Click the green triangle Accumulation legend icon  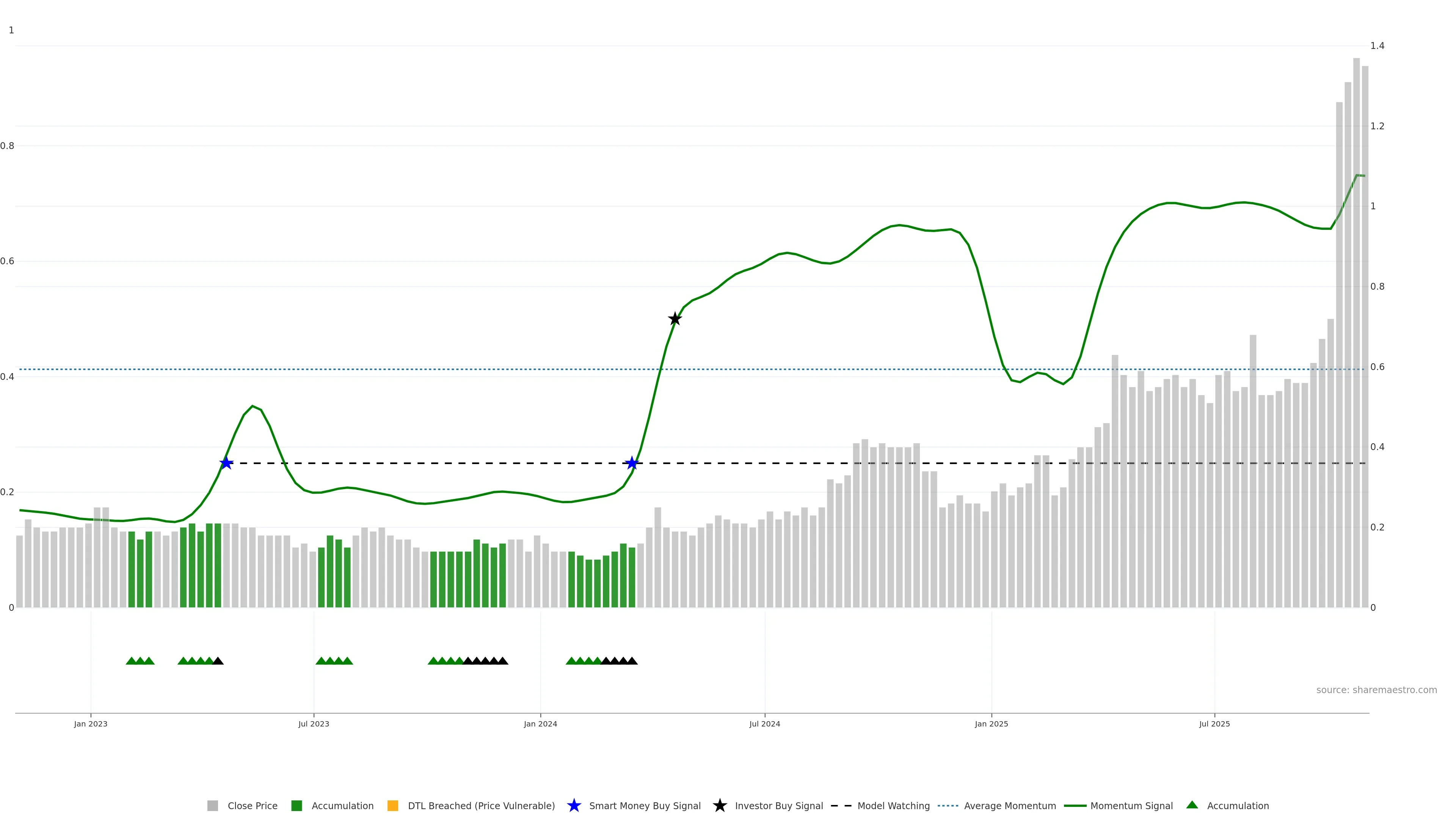[x=1192, y=805]
